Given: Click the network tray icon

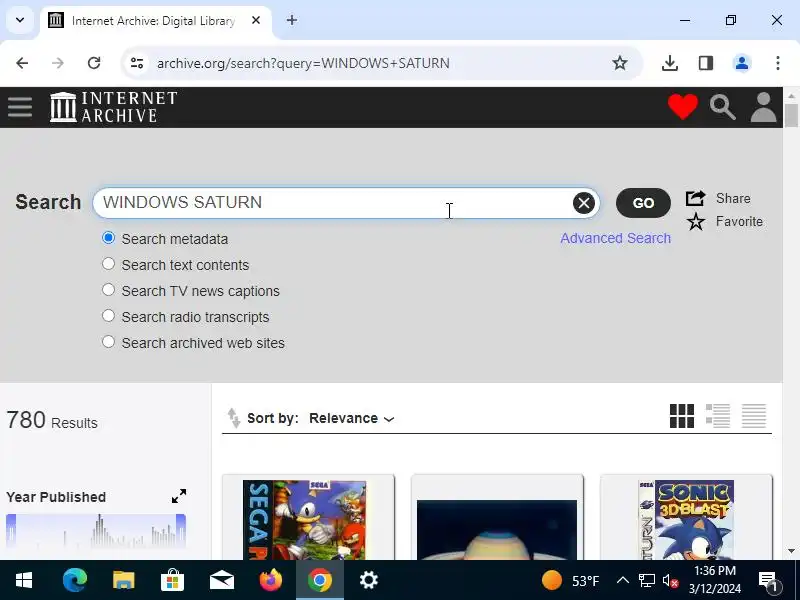Looking at the screenshot, I should 646,581.
